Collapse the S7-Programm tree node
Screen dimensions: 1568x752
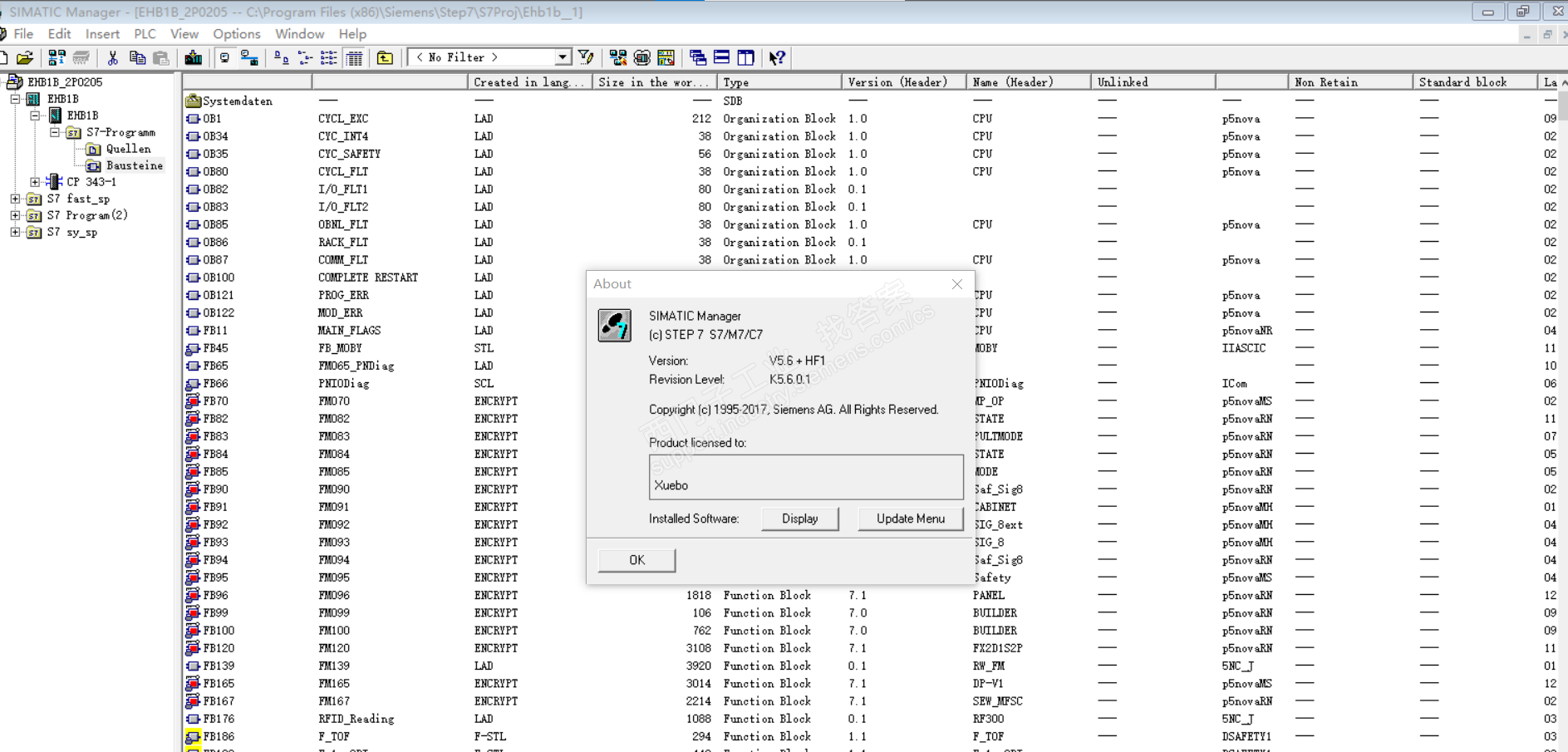(56, 132)
